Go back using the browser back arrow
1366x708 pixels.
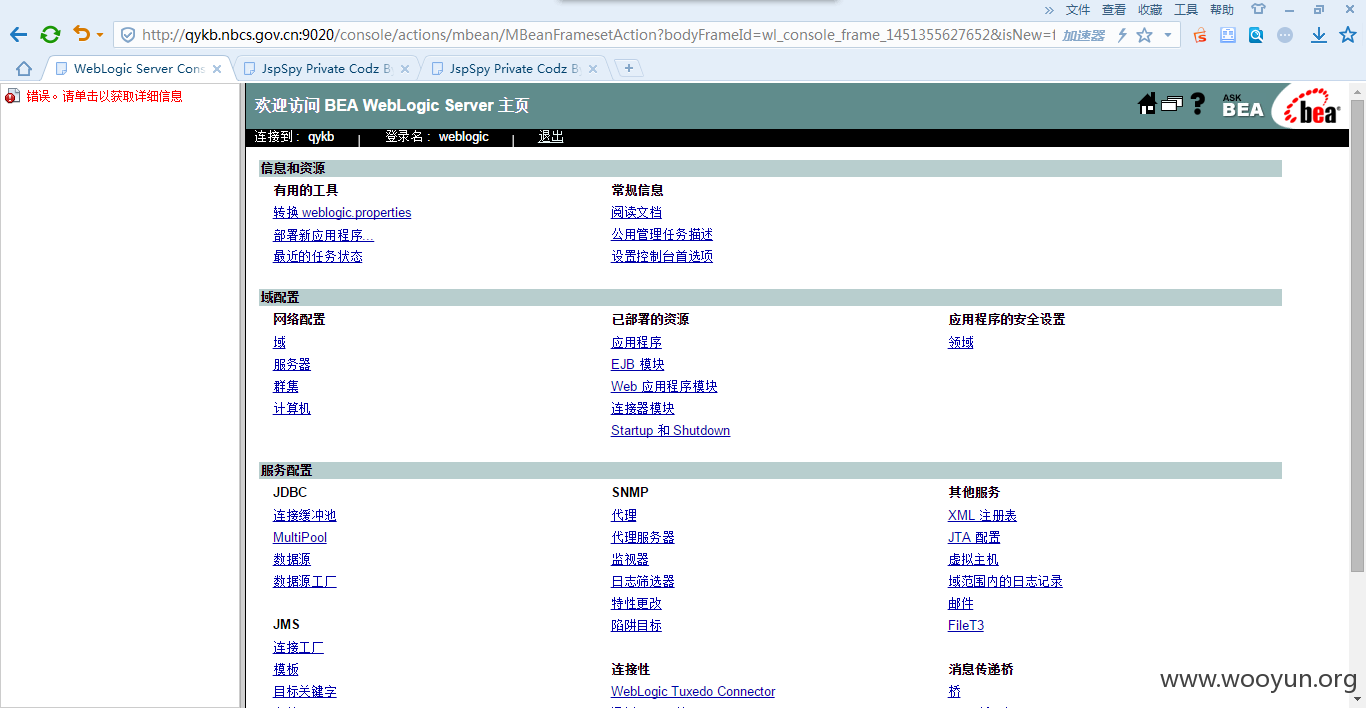(x=18, y=35)
